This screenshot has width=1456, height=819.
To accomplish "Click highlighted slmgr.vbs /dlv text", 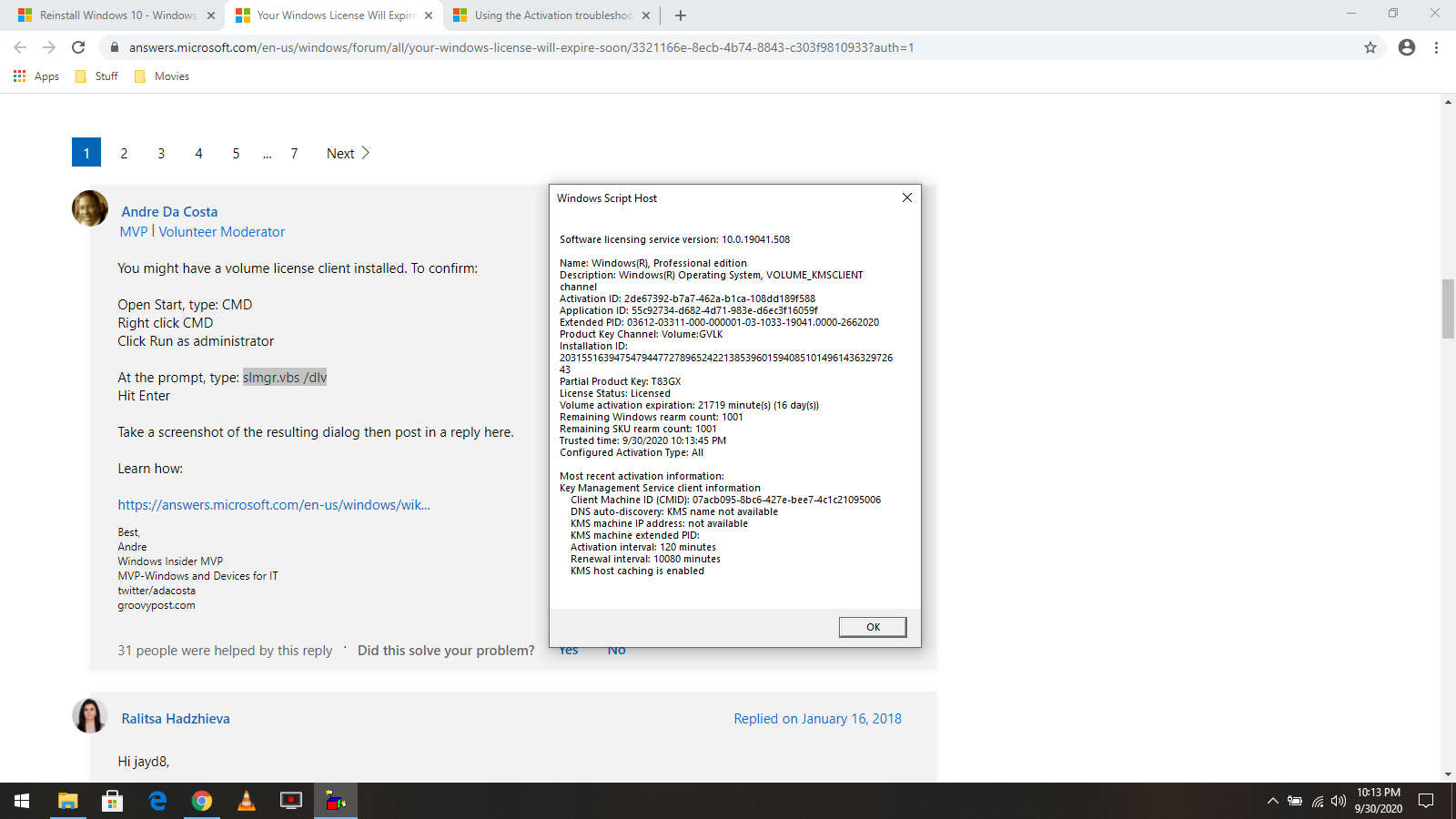I will pos(285,378).
